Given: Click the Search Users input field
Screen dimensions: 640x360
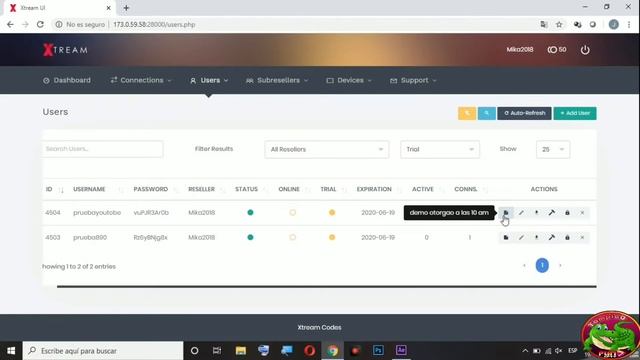Looking at the screenshot, I should tap(102, 149).
